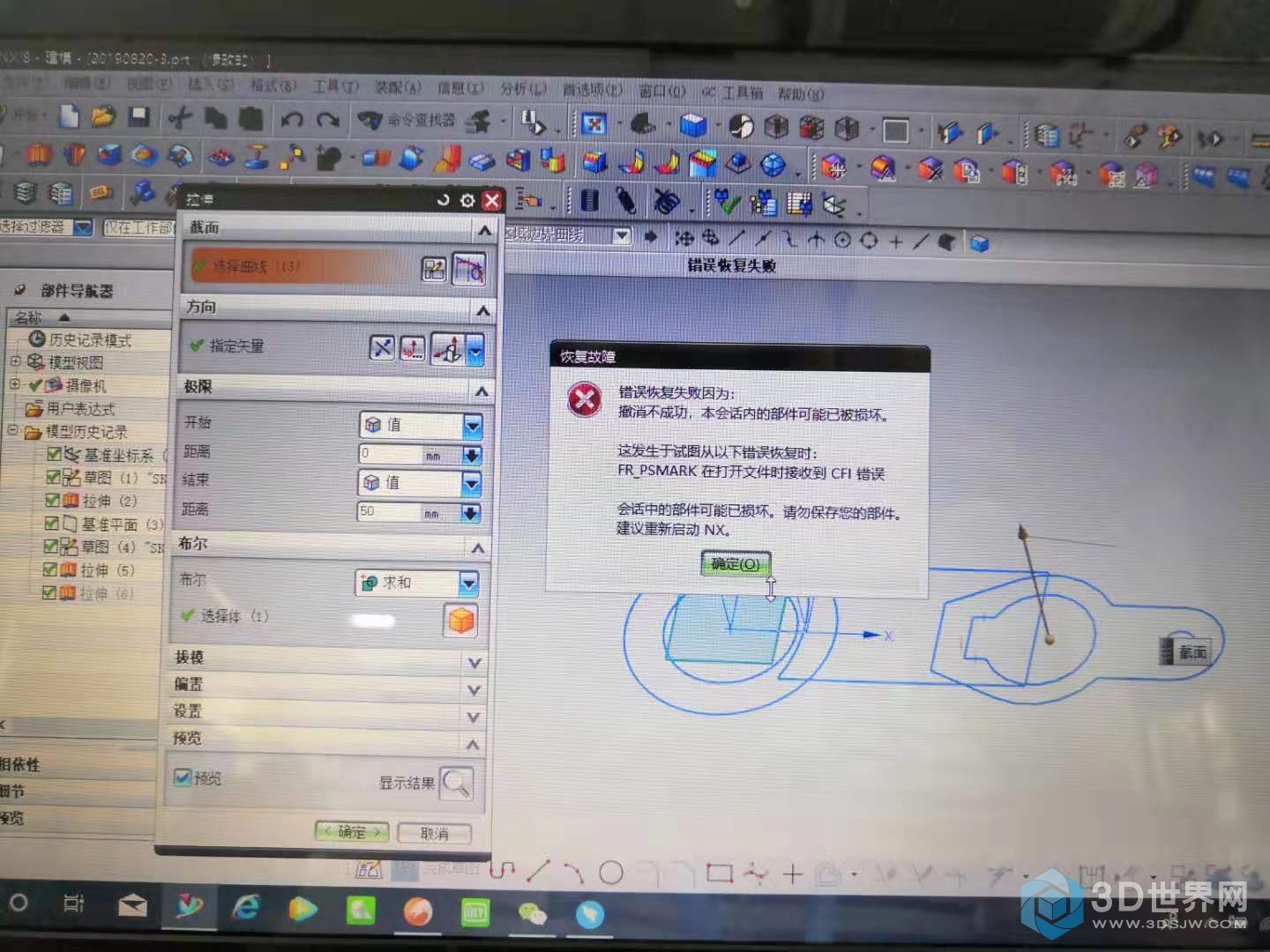Screen dimensions: 1270x952
Task: Click the sketch section icon in 截面
Action: pyautogui.click(x=434, y=268)
